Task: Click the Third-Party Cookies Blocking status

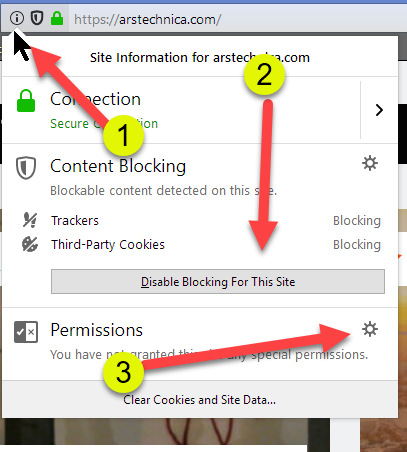Action: tap(357, 245)
